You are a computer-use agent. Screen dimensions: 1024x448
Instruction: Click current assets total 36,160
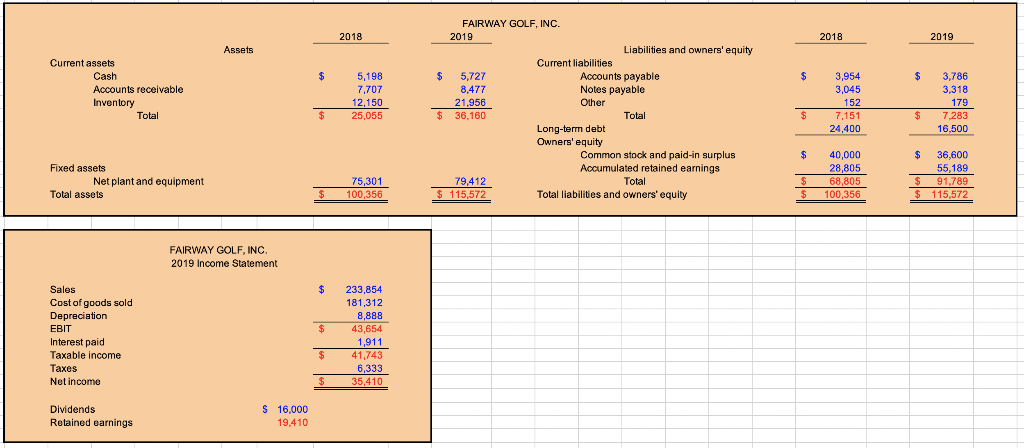[x=468, y=116]
